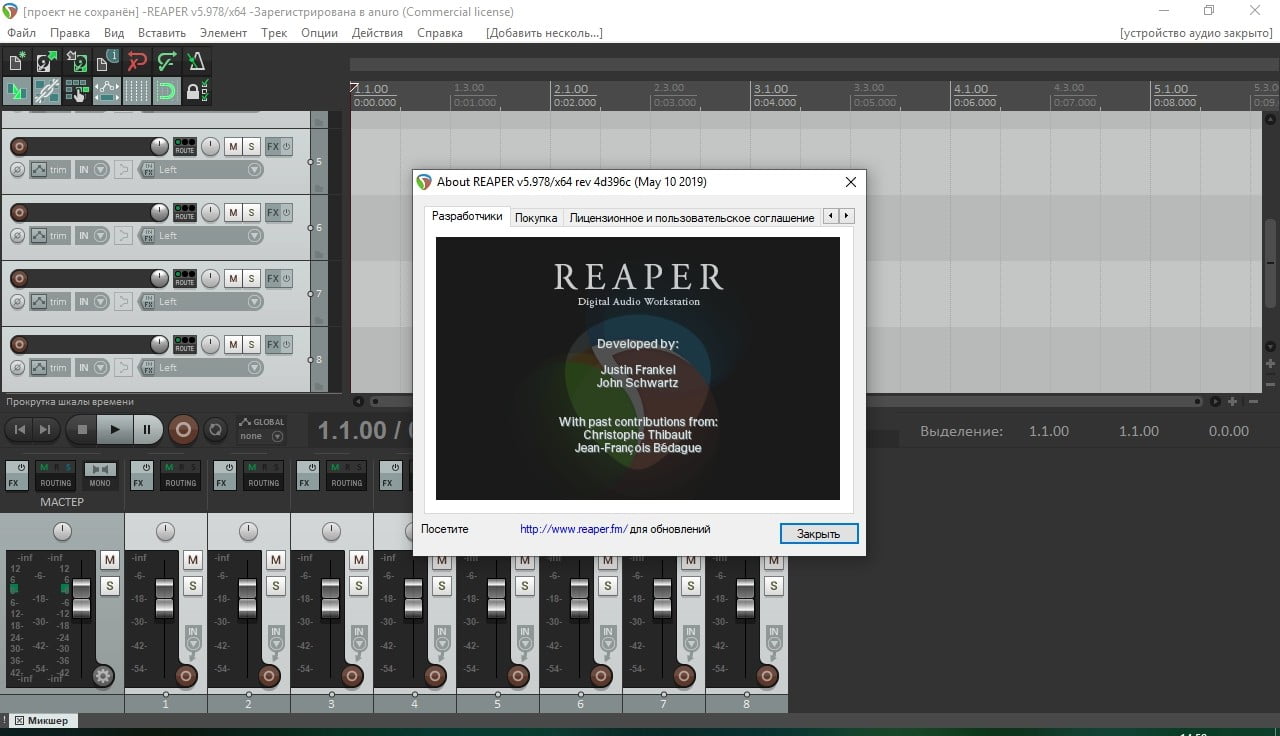Arm mixer channel 2 for recording
The width and height of the screenshot is (1280, 736).
coord(269,676)
